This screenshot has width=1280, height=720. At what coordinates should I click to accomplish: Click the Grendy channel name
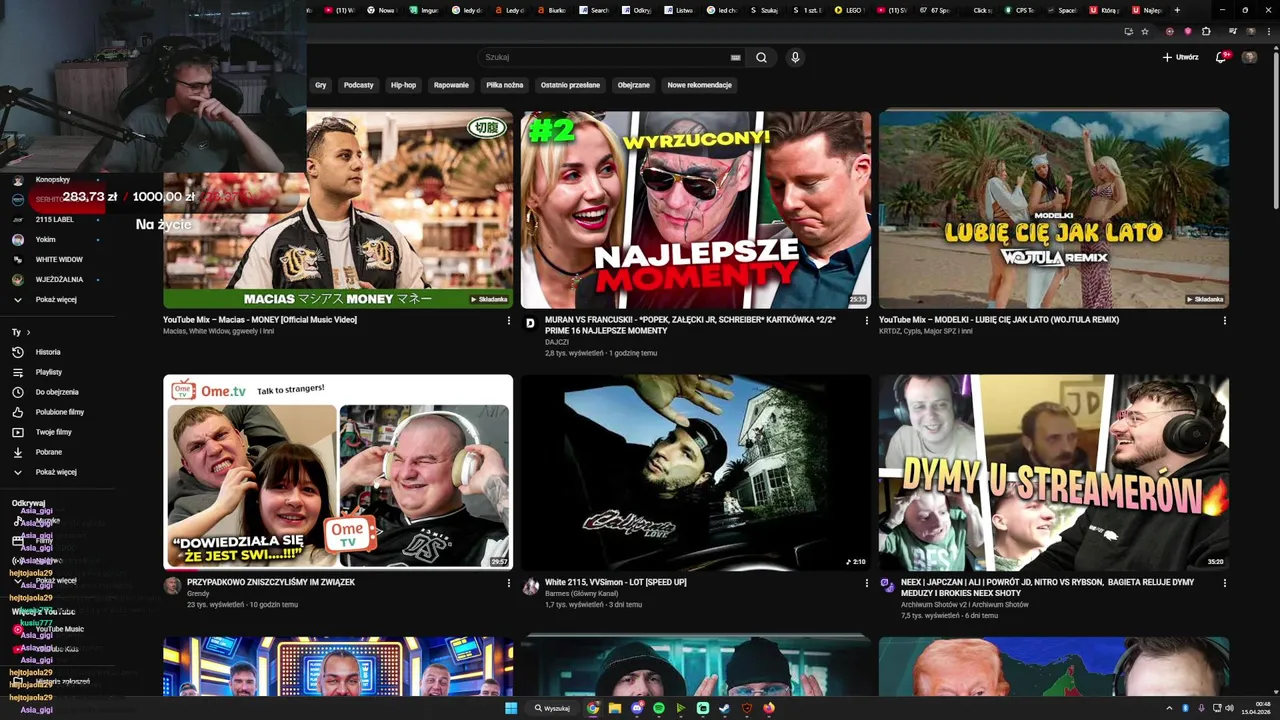pos(198,594)
